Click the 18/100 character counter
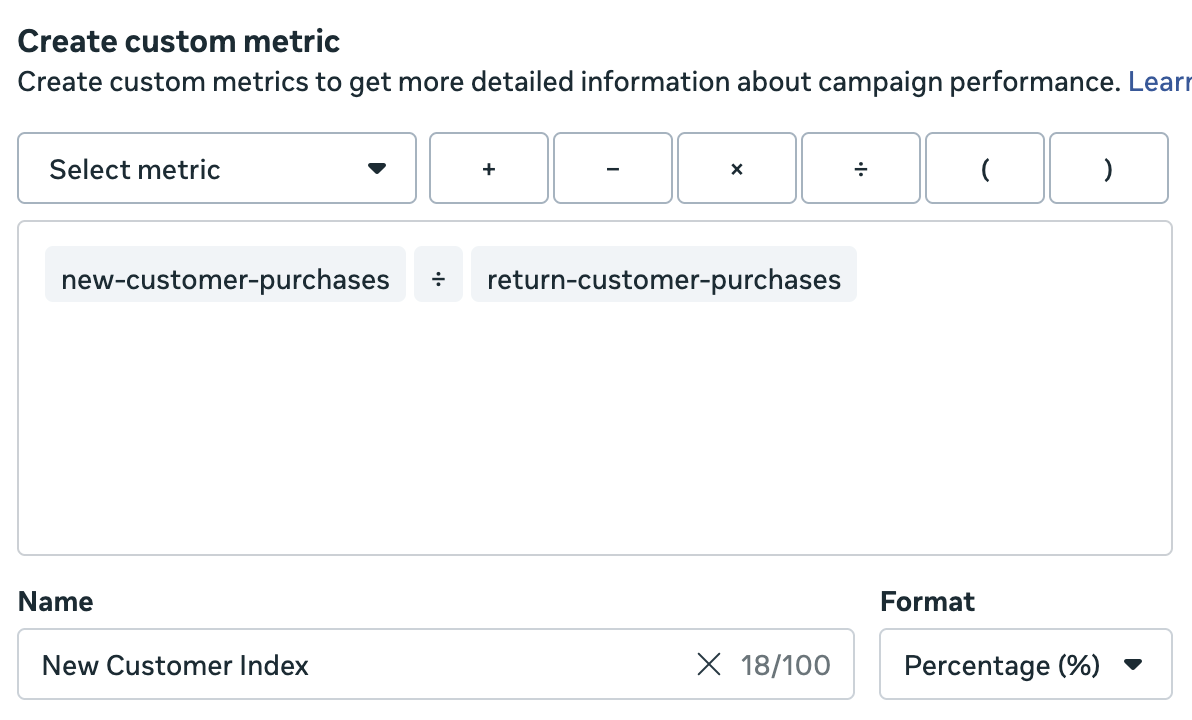 pos(785,665)
